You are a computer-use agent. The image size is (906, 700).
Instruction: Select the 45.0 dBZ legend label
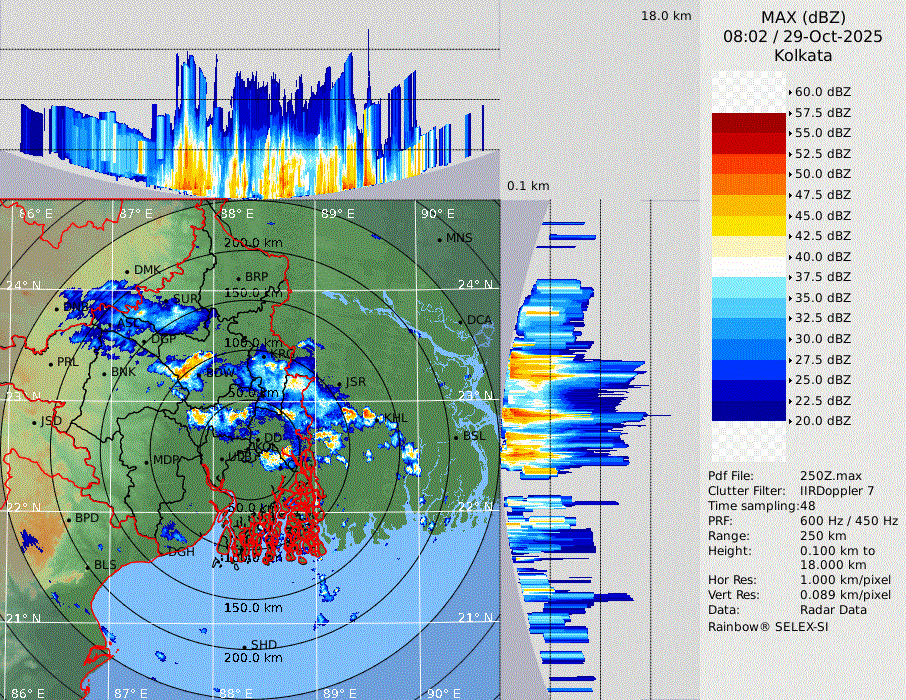pyautogui.click(x=822, y=215)
